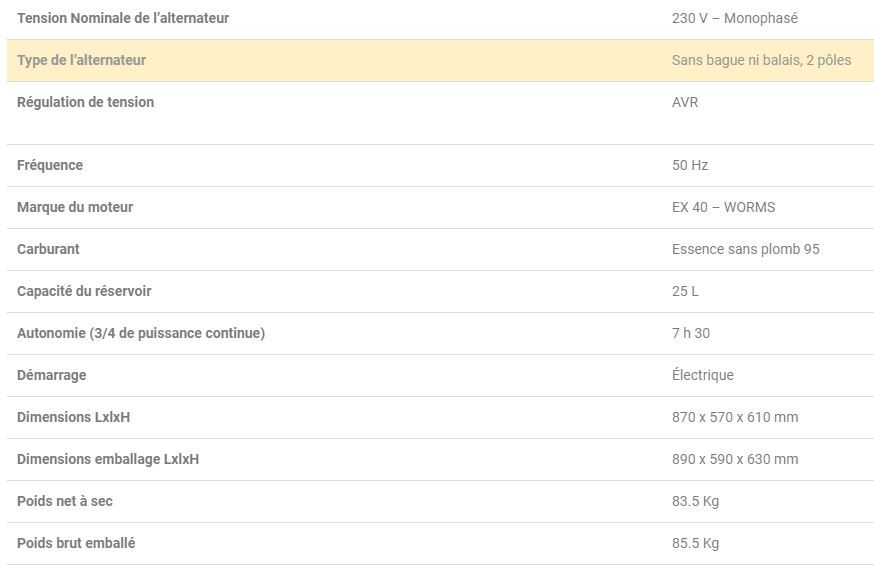Click the "Régulation de tension" label
The image size is (874, 567).
(85, 102)
